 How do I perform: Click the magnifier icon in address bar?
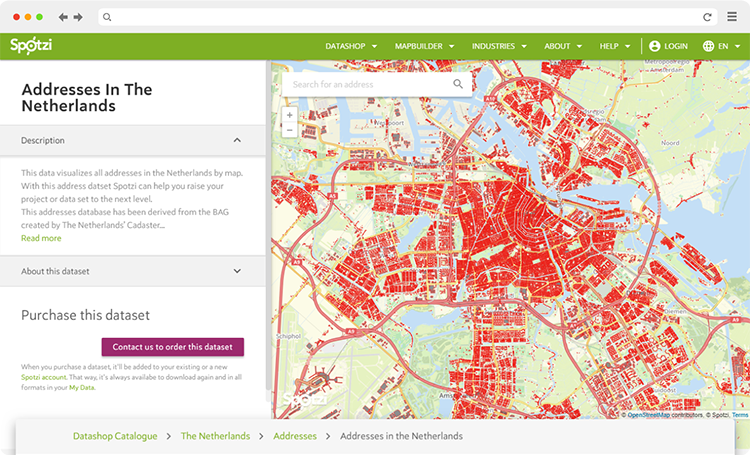[107, 17]
